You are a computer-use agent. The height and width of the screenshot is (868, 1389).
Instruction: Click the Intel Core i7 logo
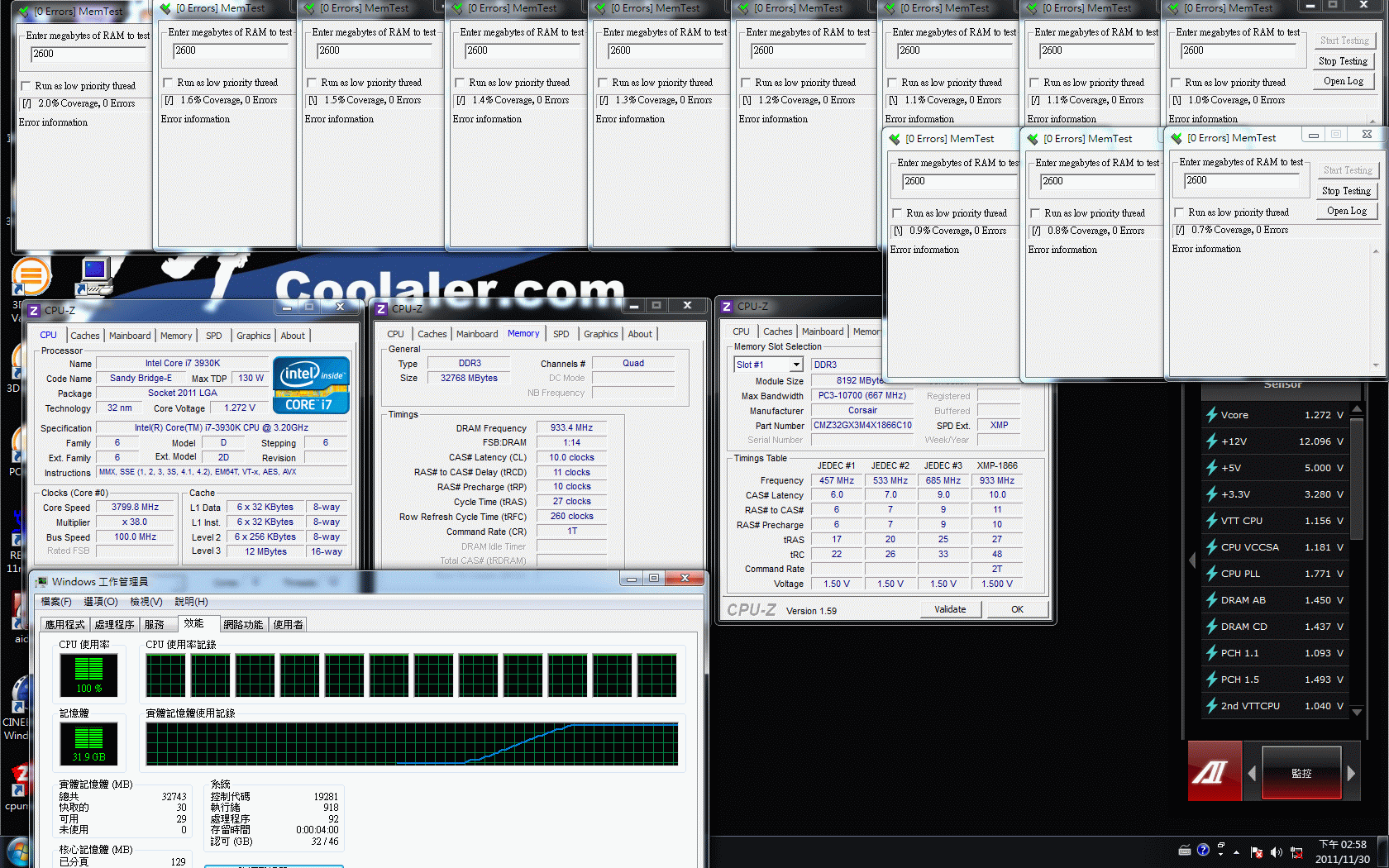(x=311, y=385)
